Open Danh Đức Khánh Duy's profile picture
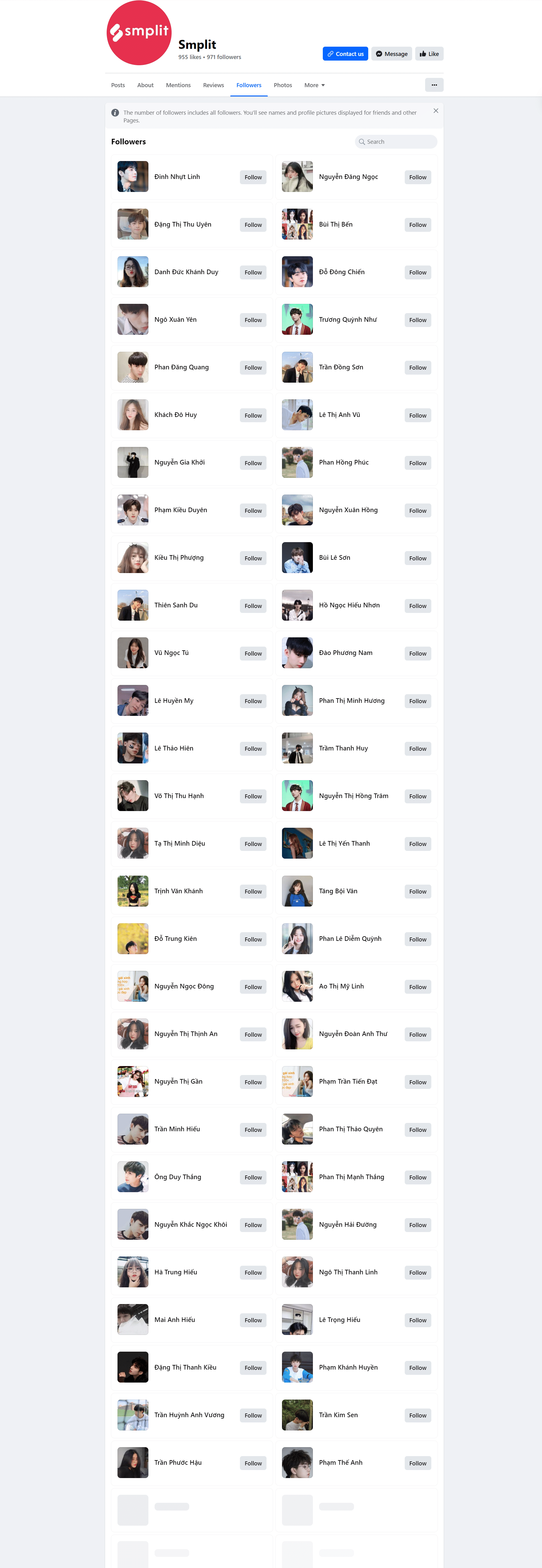 tap(133, 271)
